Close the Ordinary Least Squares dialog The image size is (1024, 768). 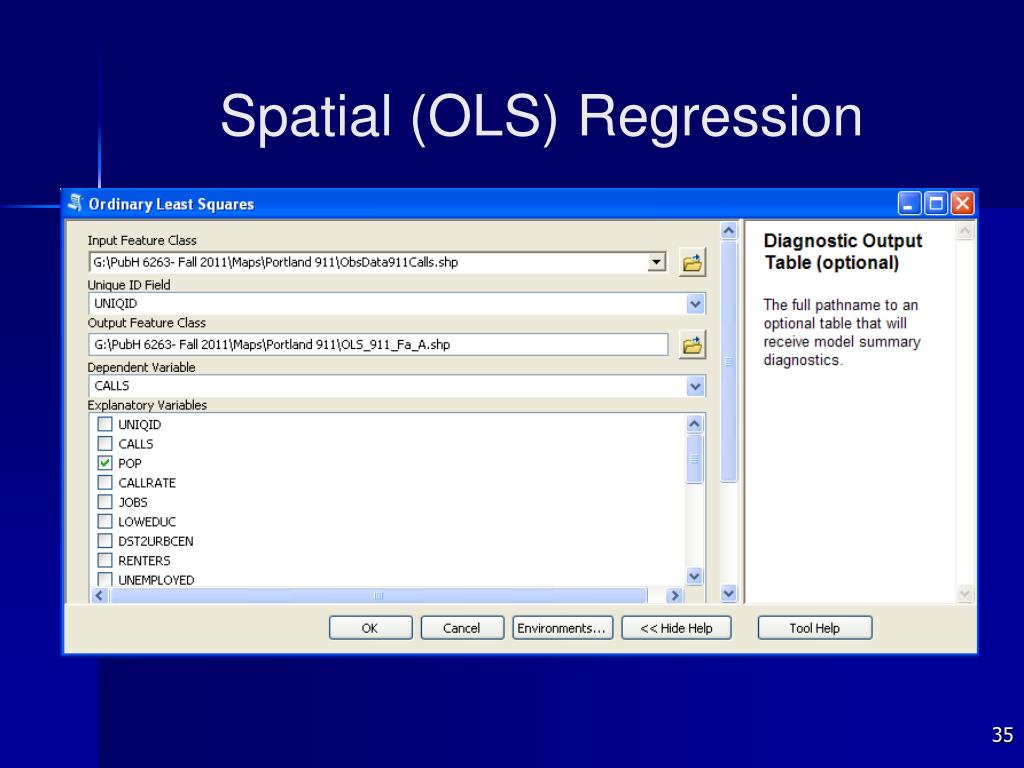point(962,204)
